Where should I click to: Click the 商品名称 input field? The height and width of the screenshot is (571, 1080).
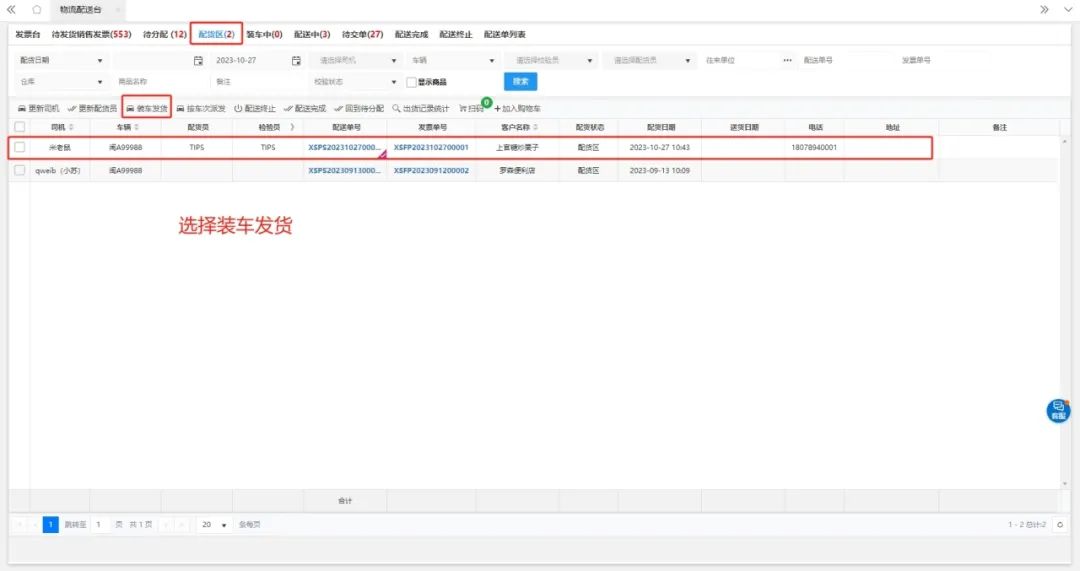pos(160,82)
